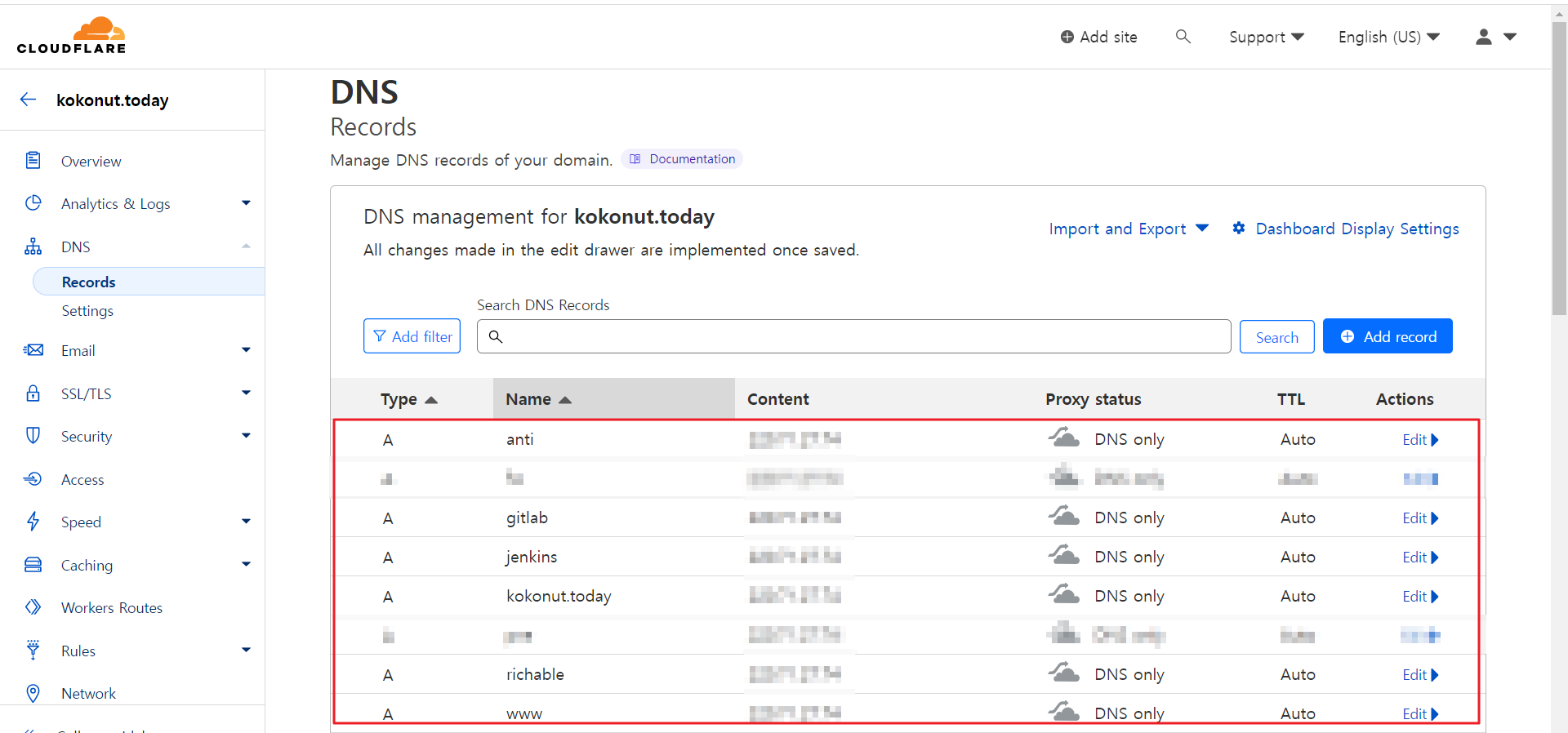The height and width of the screenshot is (733, 1568).
Task: Click the record name 'richable'
Action: pos(535,674)
